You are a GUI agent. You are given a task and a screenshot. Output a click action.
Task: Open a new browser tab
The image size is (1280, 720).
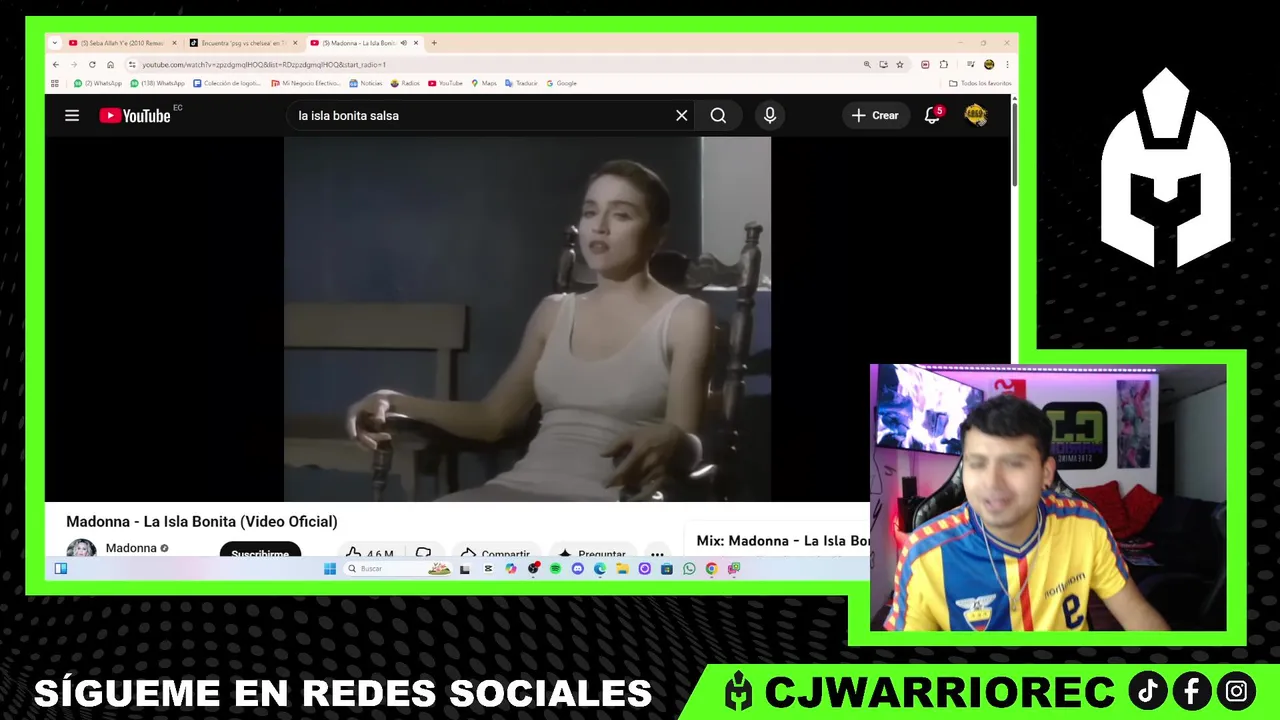(x=434, y=43)
